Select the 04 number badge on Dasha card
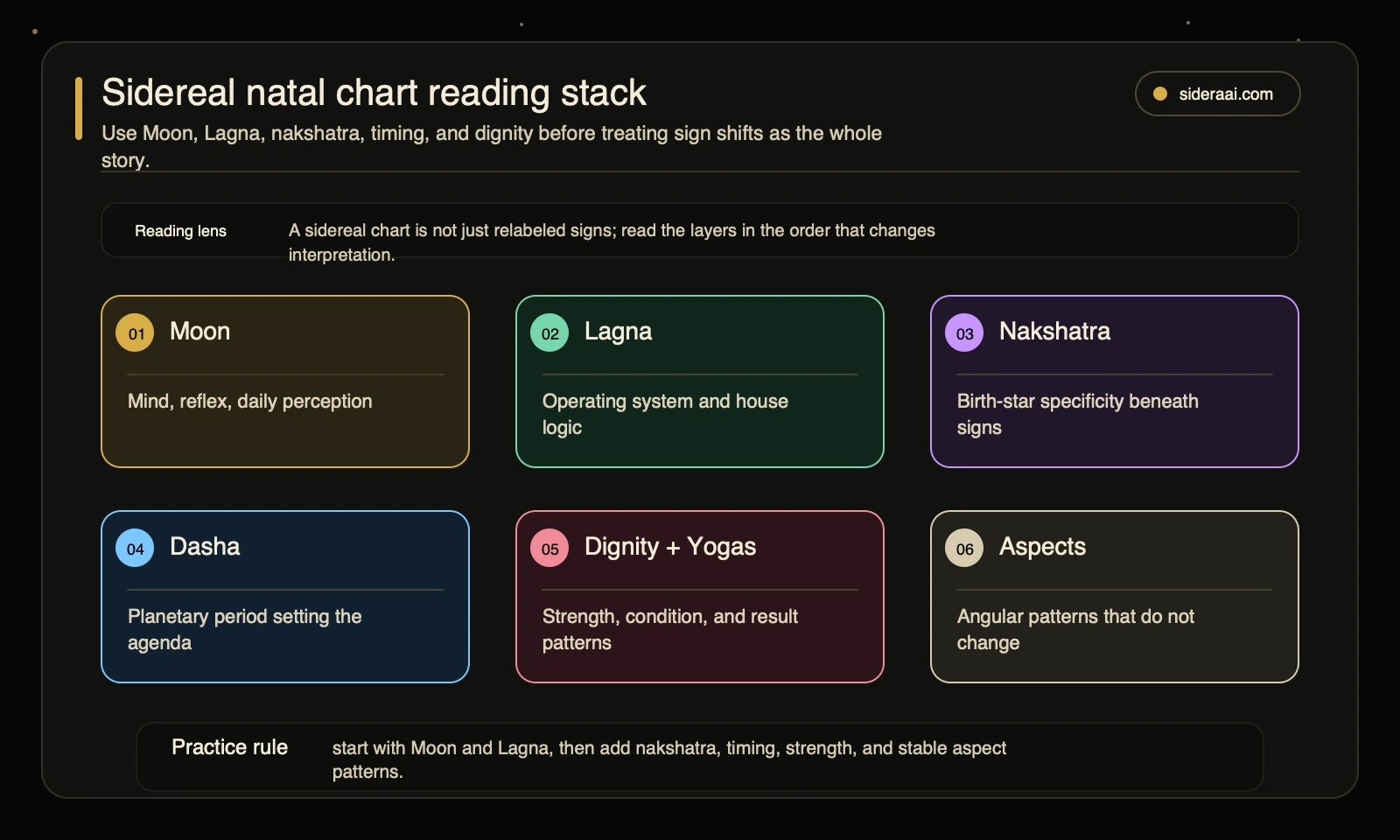Viewport: 1400px width, 840px height. click(x=135, y=548)
